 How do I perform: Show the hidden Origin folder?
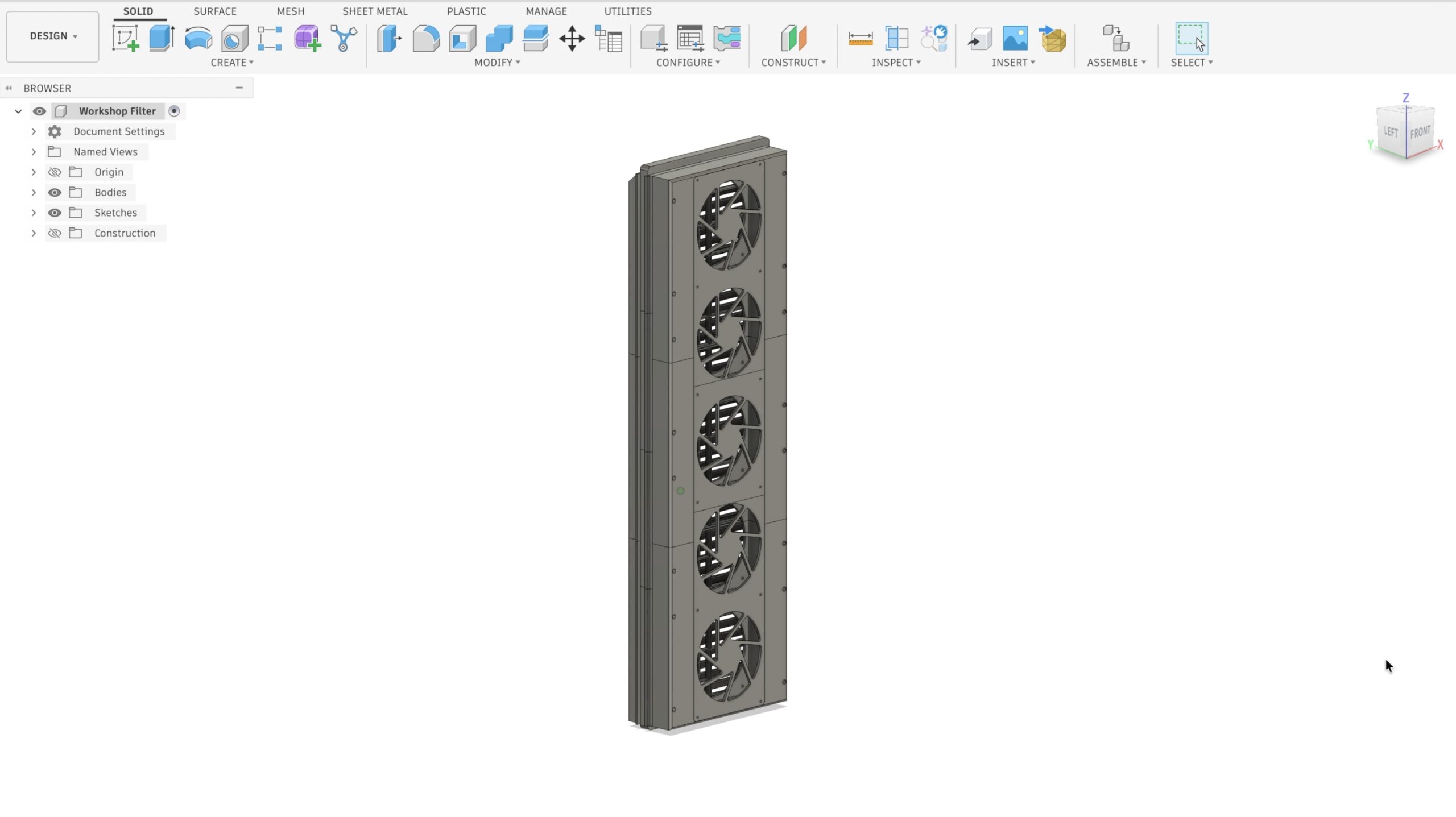click(x=55, y=172)
